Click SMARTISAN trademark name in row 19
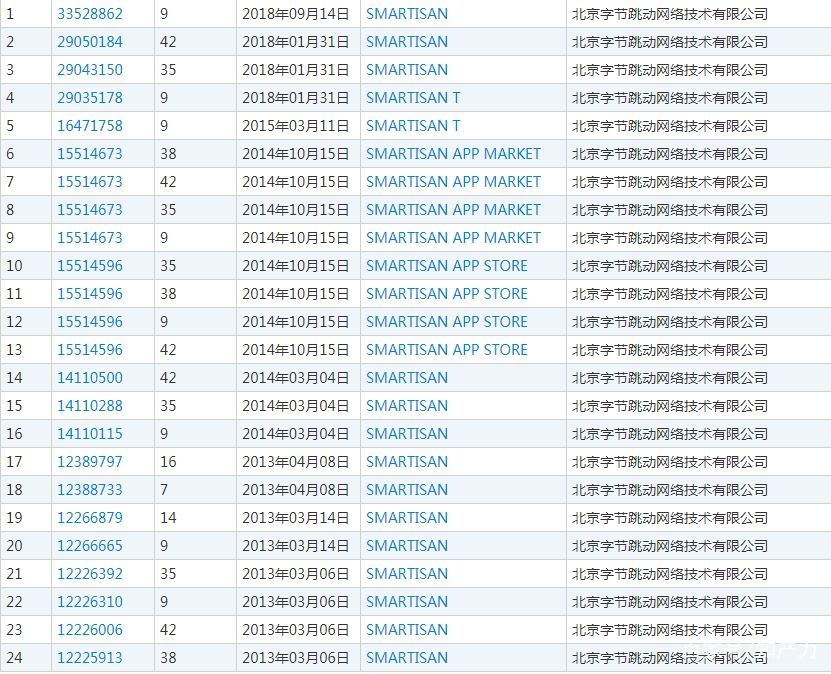The width and height of the screenshot is (831, 674). point(407,518)
